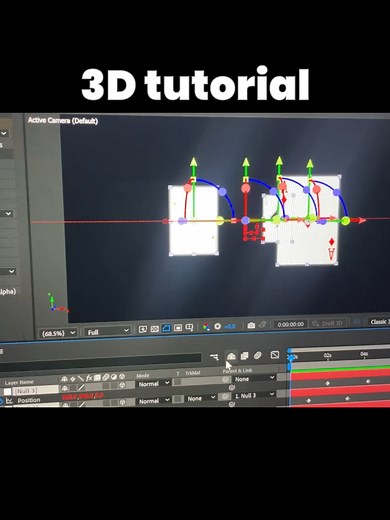Open the Full resolution dropdown
Screen dimensions: 390x520
(107, 331)
